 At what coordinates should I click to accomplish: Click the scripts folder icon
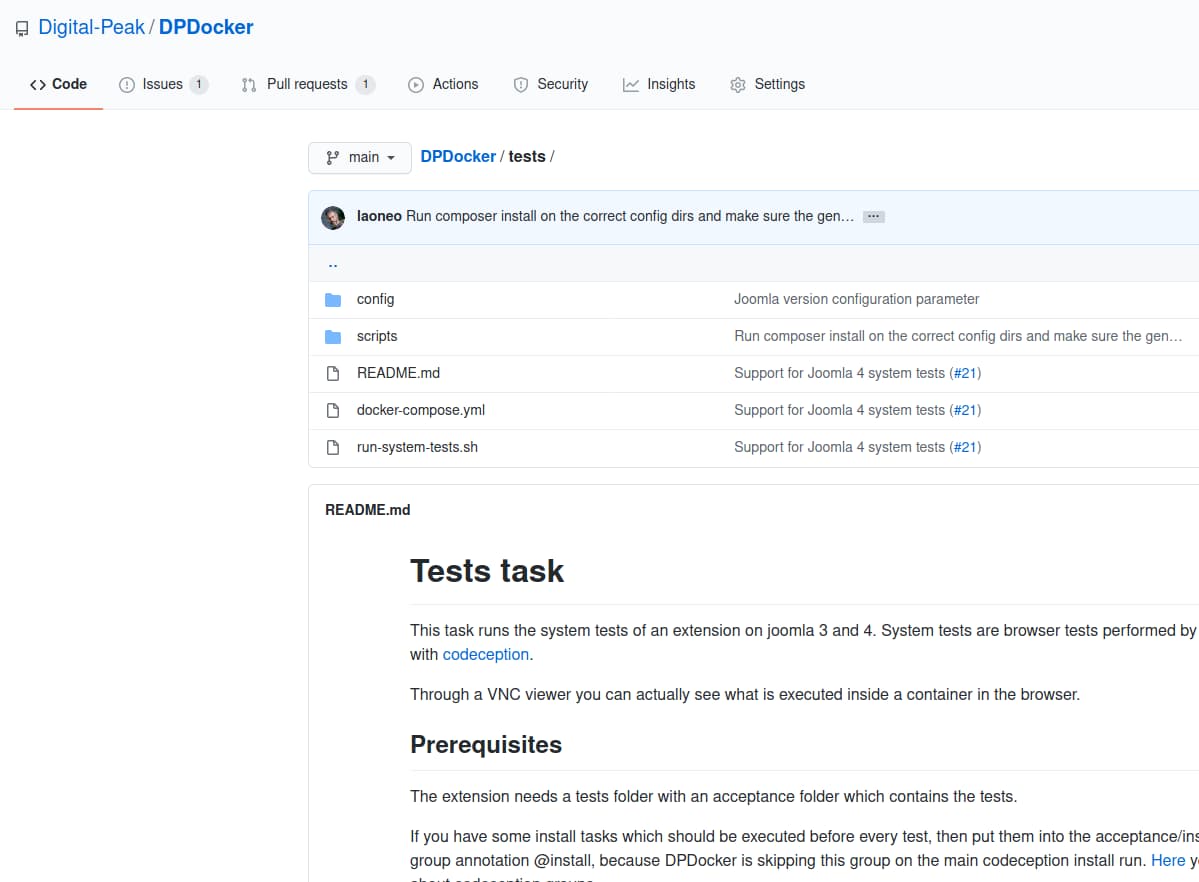coord(333,337)
